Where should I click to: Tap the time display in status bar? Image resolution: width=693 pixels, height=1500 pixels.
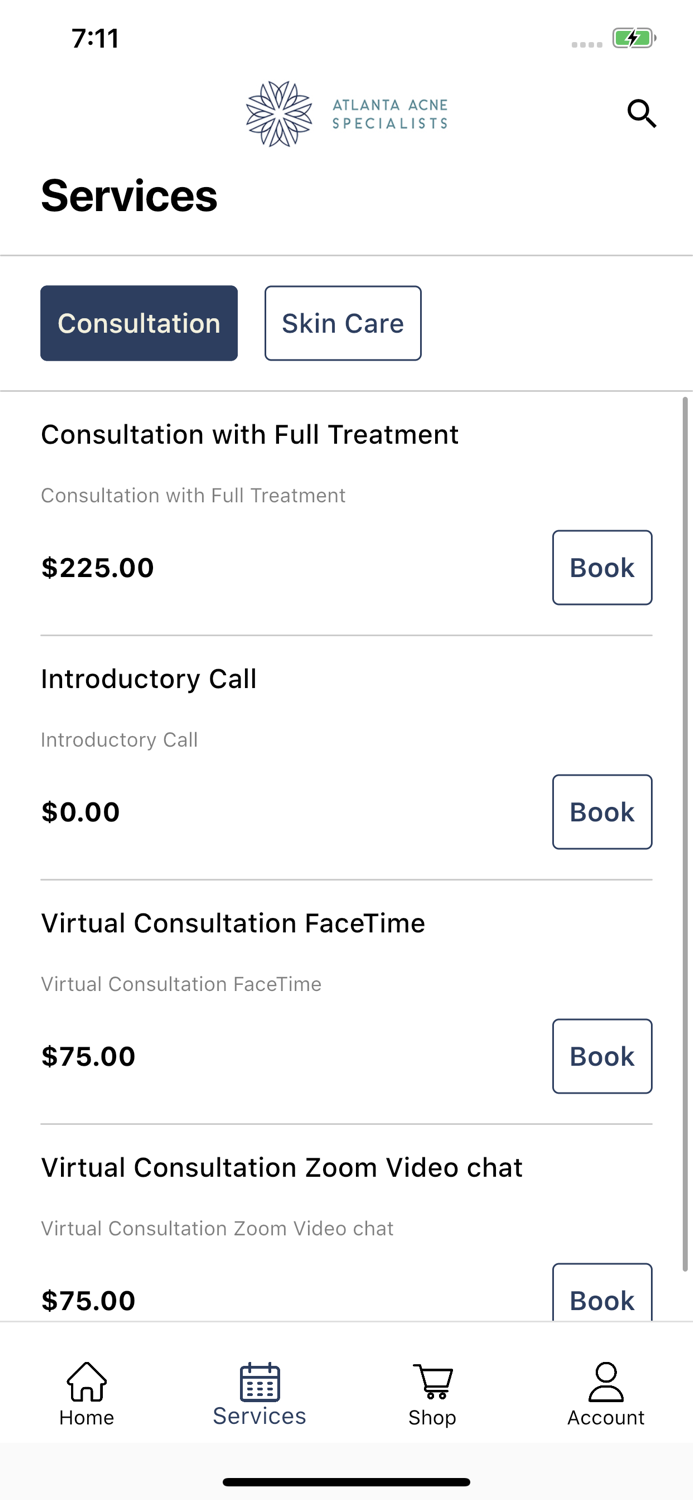click(x=96, y=38)
